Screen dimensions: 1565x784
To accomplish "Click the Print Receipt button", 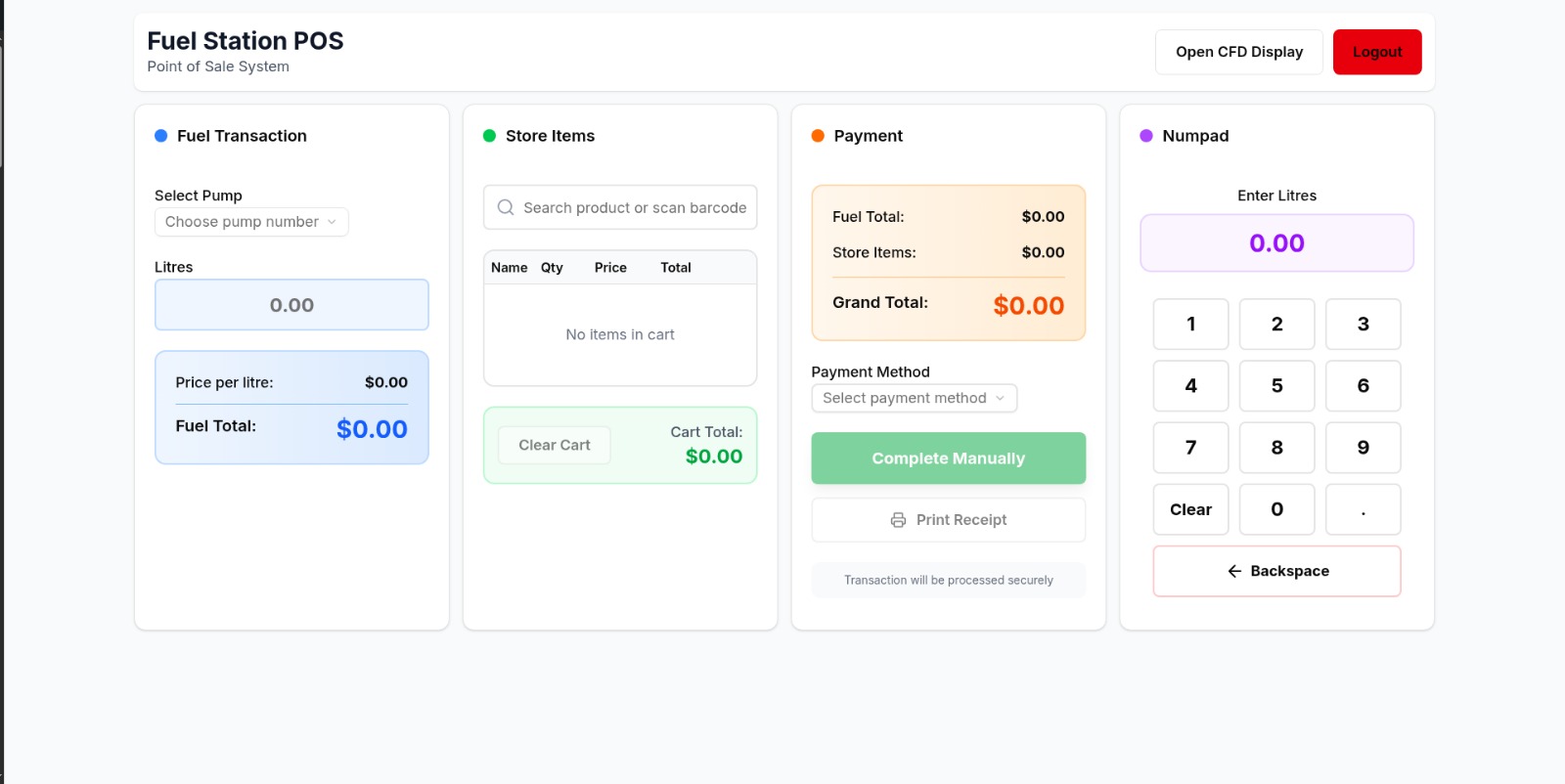I will click(949, 520).
